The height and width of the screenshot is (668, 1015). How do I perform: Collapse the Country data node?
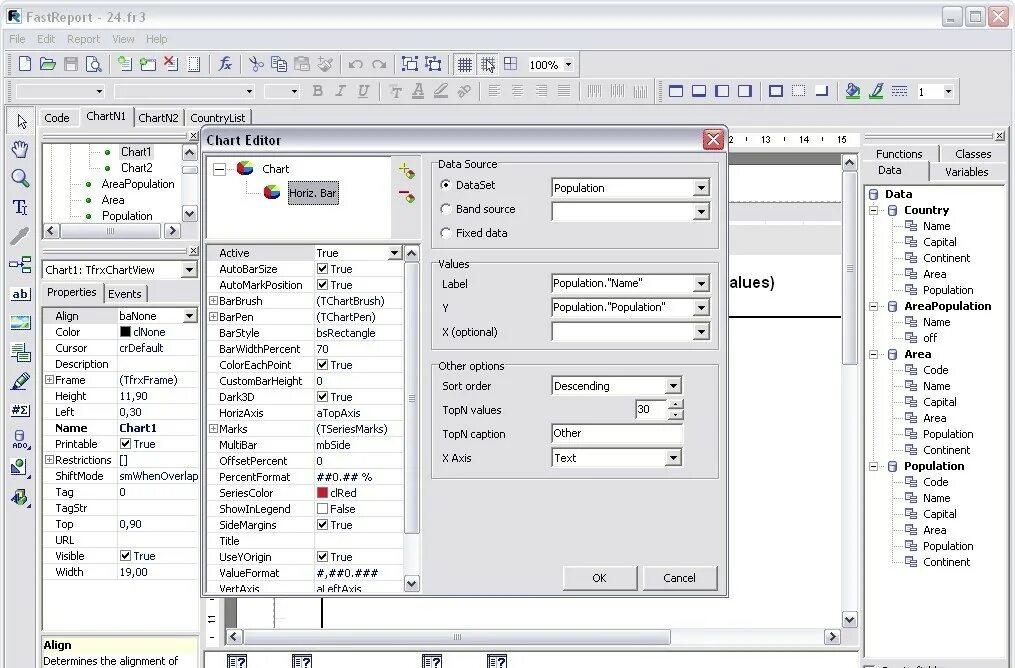(873, 210)
